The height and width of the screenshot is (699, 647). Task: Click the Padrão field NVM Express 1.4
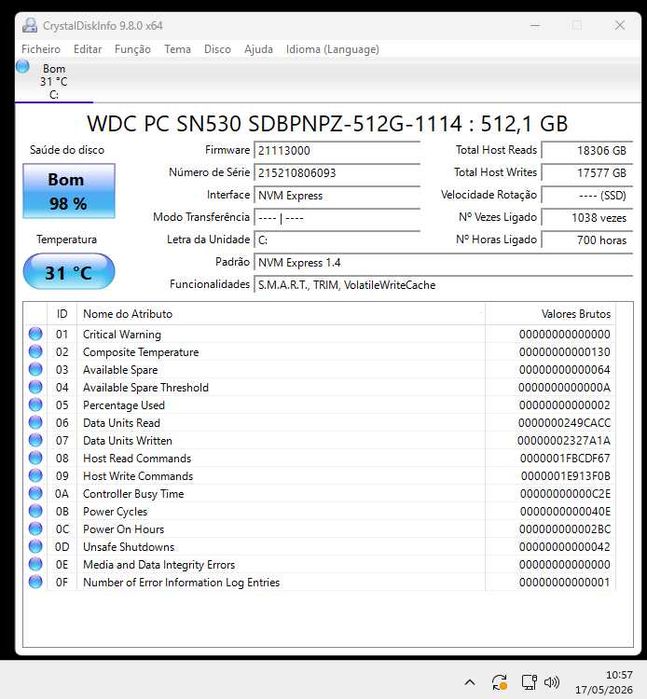click(443, 262)
